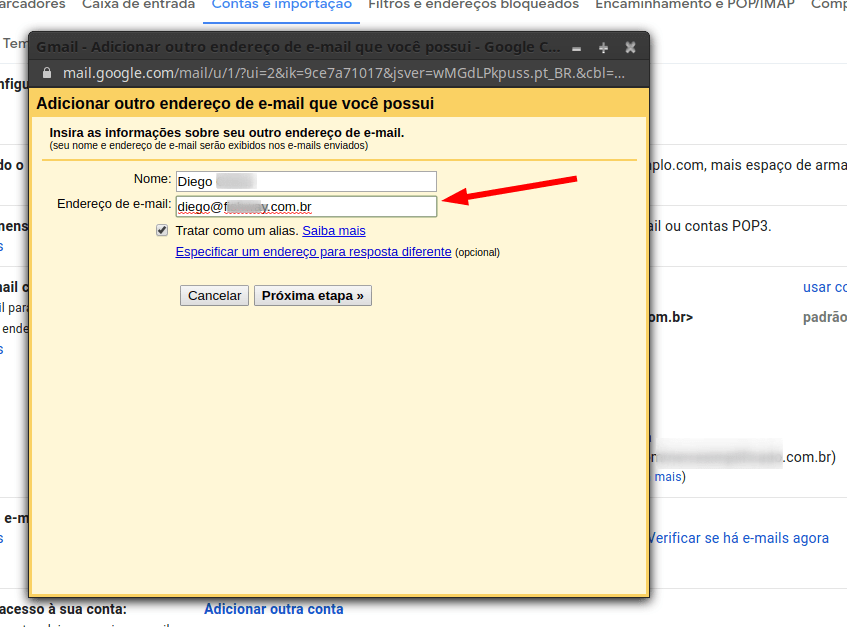
Task: Open 'Filtros e endereços bloqueados' tab
Action: 474,4
